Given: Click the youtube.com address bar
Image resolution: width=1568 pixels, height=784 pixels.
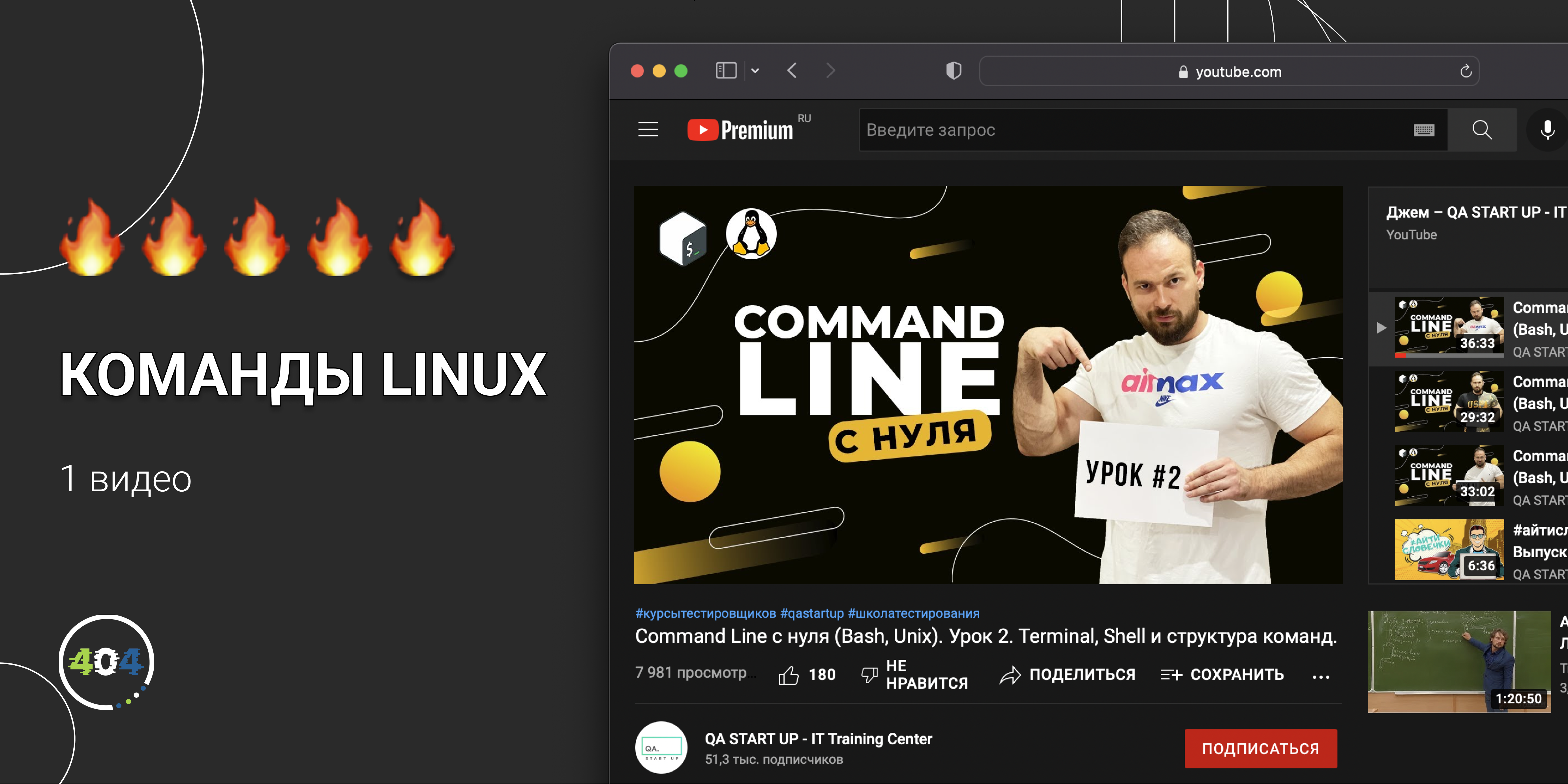Looking at the screenshot, I should click(x=1229, y=71).
